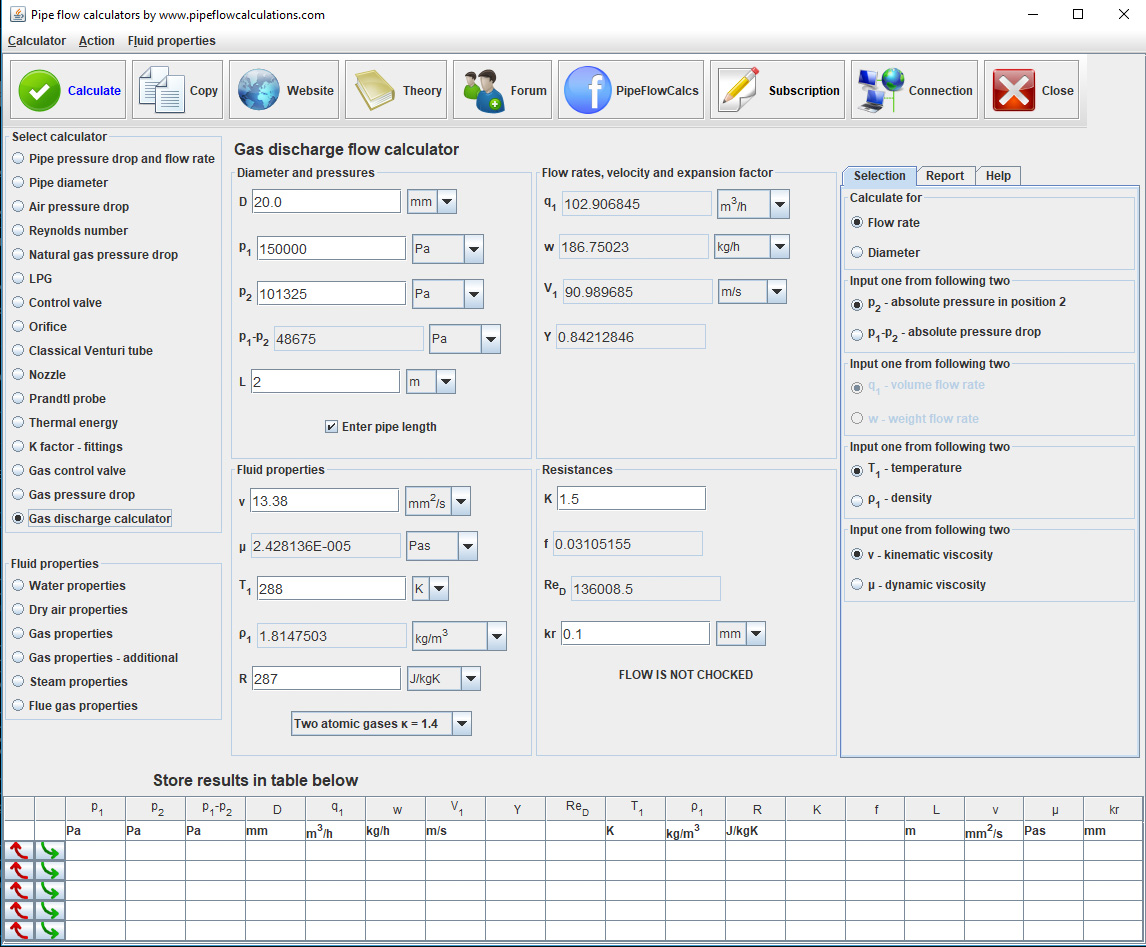Viewport: 1146px width, 947px height.
Task: Click the diameter D input field
Action: click(x=326, y=202)
